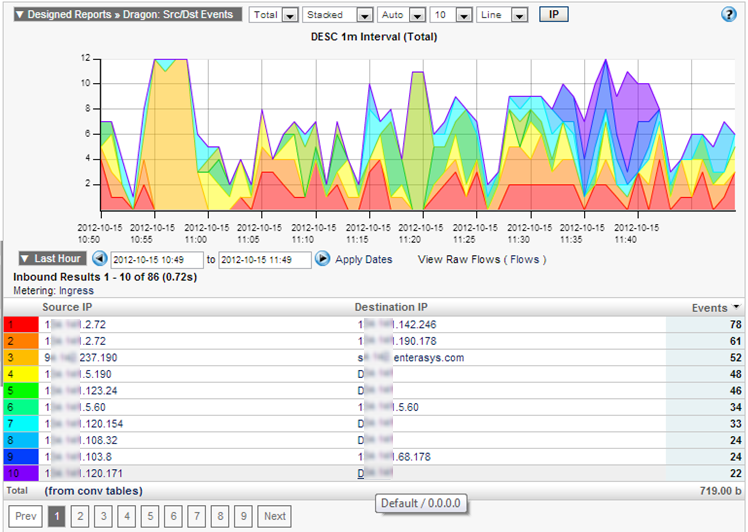Click the purple color swatch for row 10
Viewport: 748px width, 532px height.
(20, 471)
